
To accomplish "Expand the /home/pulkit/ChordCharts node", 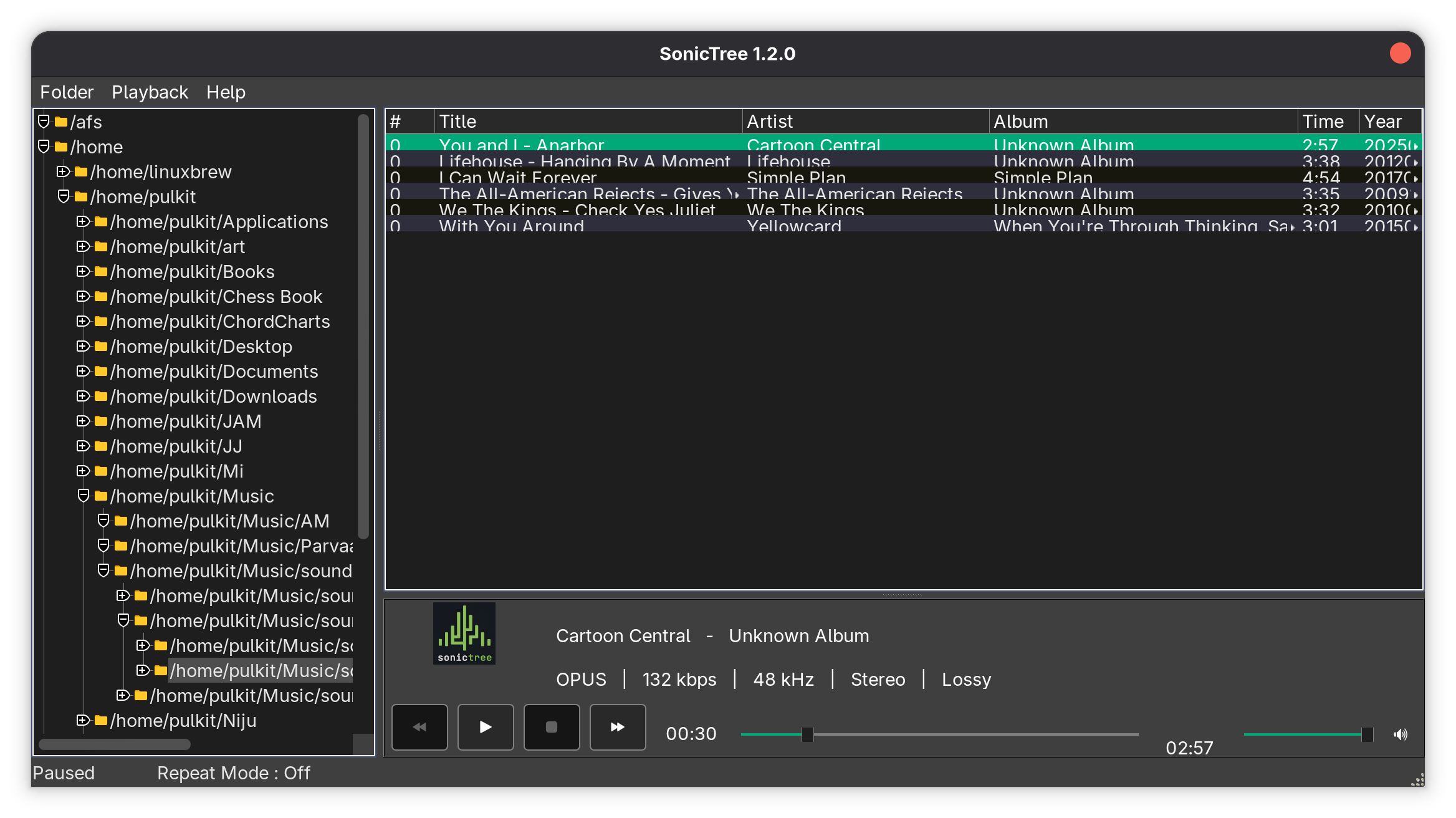I will click(83, 320).
